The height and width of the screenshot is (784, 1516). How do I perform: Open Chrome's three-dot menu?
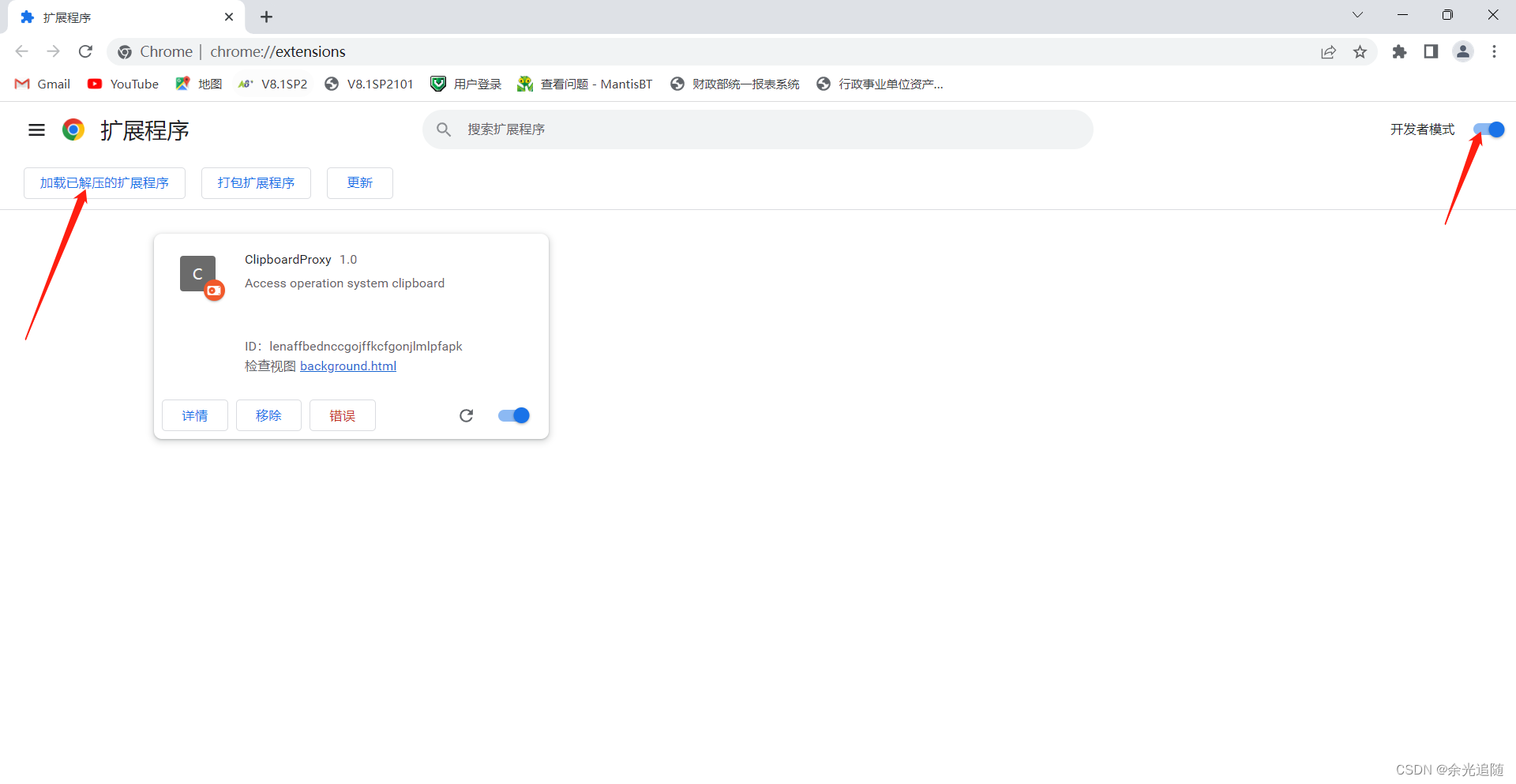[x=1495, y=51]
